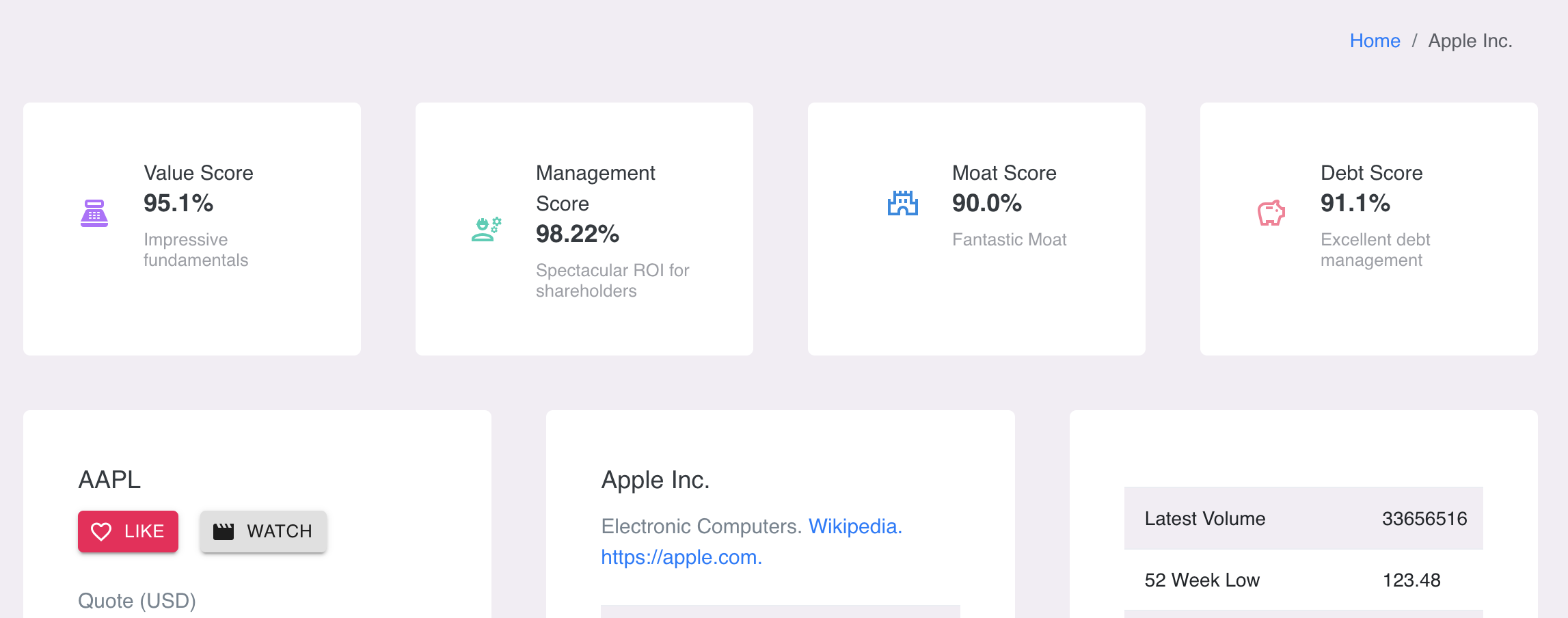1568x618 pixels.
Task: Click the Apple Inc. company heading
Action: tap(655, 480)
